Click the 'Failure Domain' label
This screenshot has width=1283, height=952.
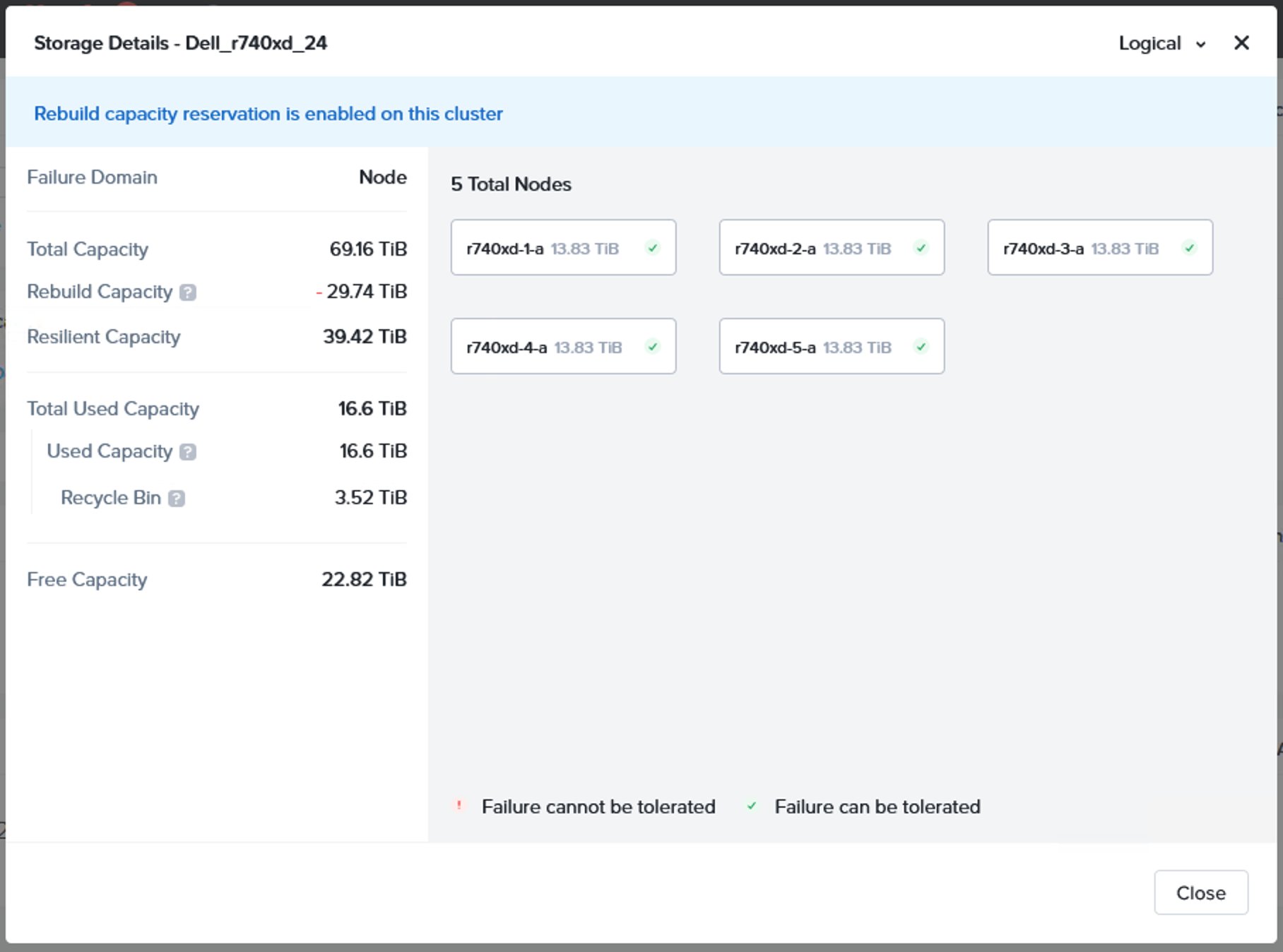92,177
